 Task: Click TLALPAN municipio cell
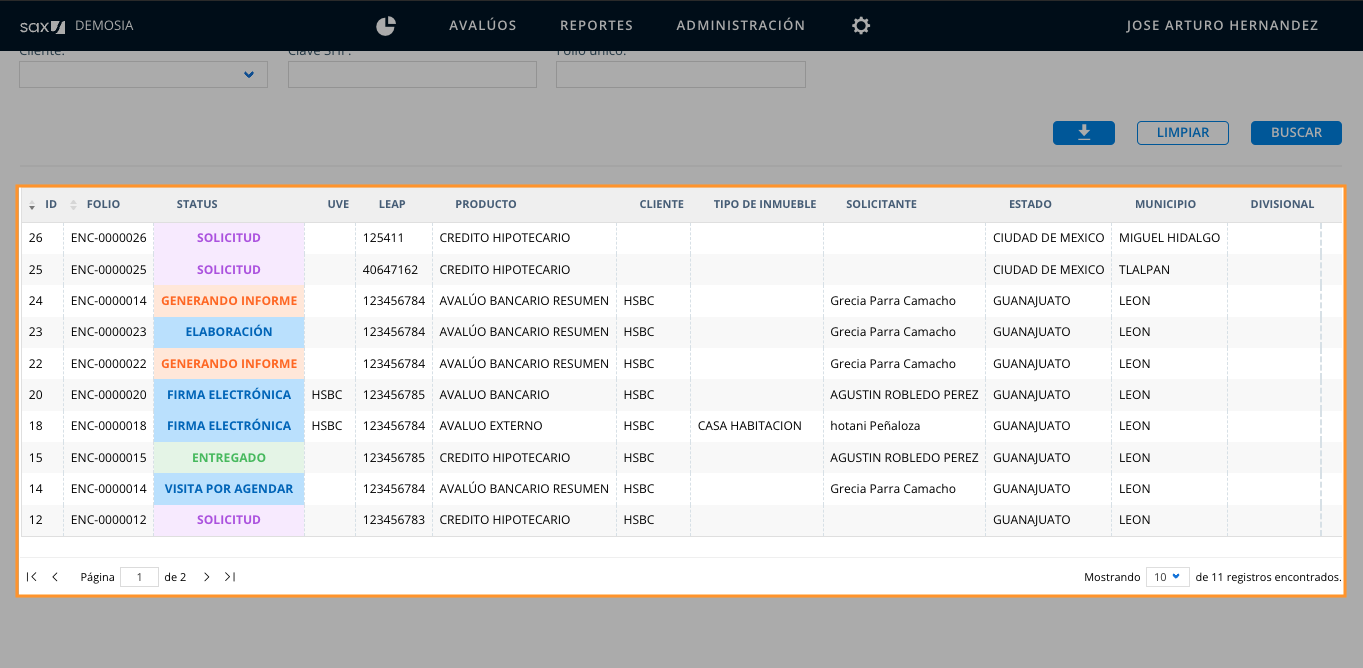(x=1144, y=270)
